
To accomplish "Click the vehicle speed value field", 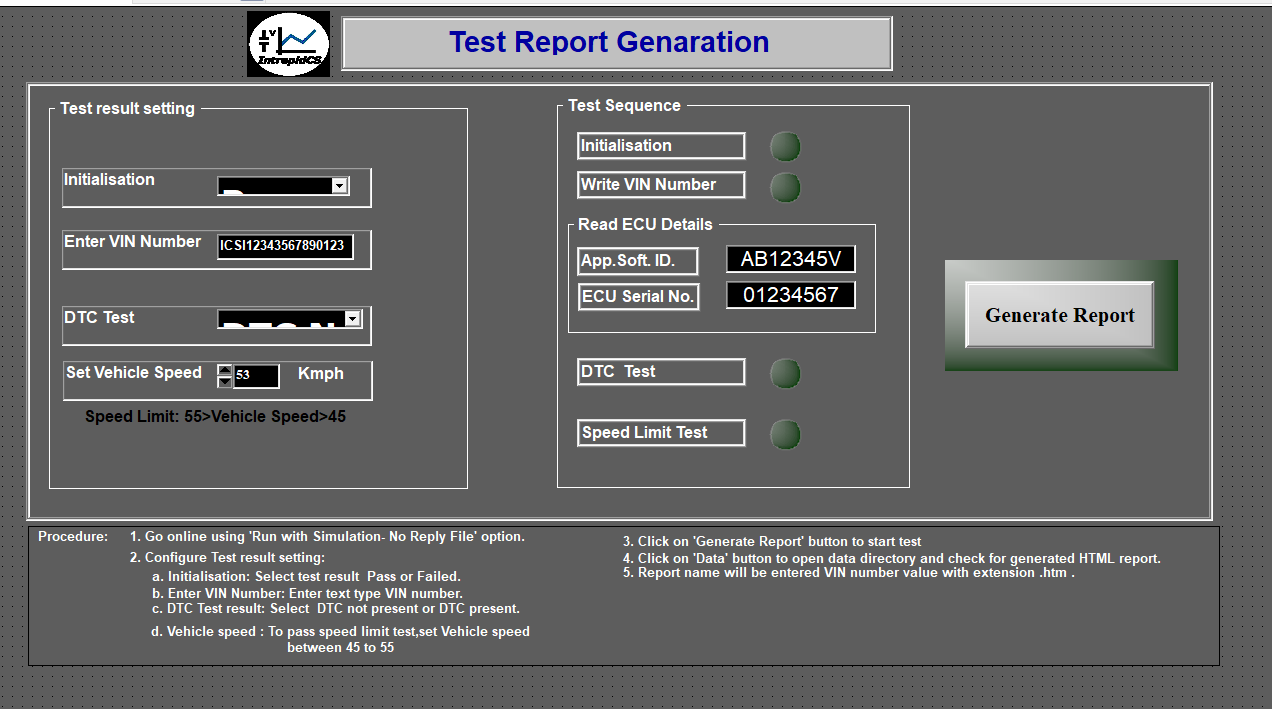I will (x=255, y=376).
